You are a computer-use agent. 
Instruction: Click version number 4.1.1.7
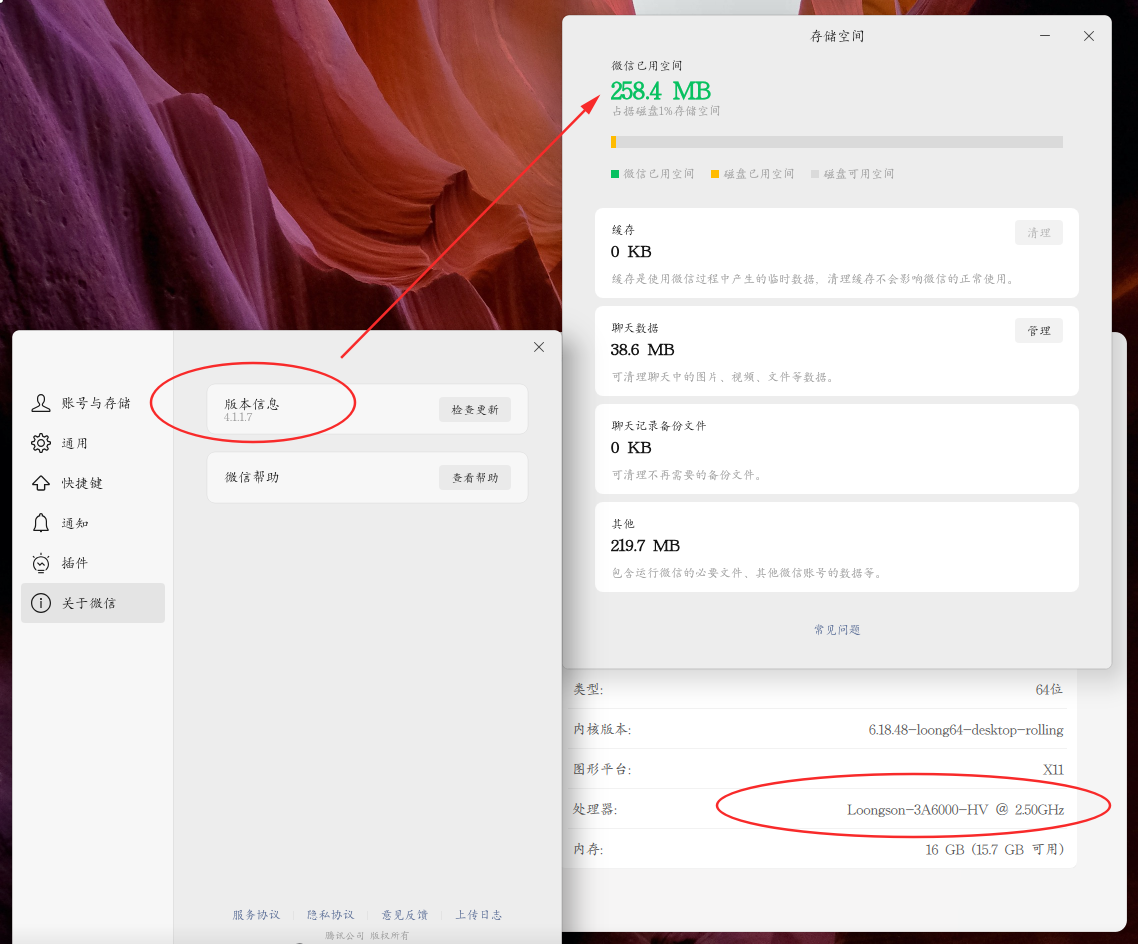point(238,417)
